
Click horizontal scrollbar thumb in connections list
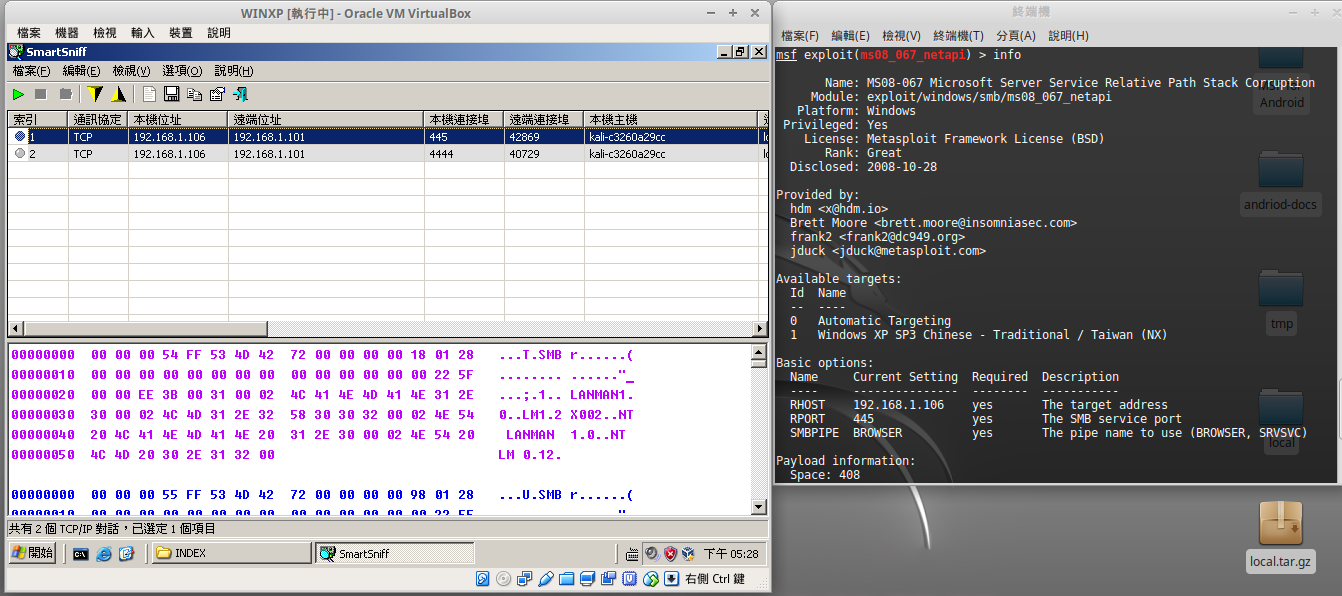(x=146, y=329)
